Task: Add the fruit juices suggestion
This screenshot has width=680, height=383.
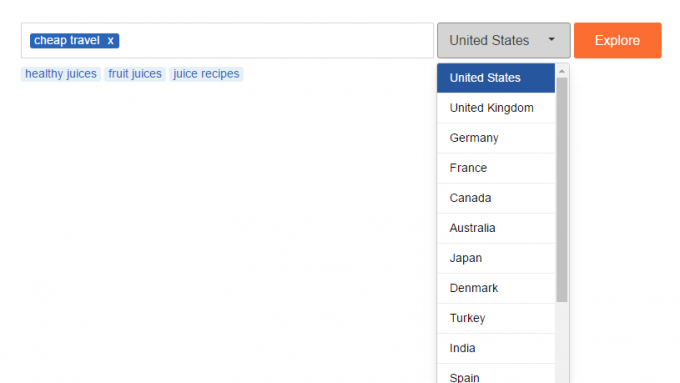Action: (x=135, y=74)
